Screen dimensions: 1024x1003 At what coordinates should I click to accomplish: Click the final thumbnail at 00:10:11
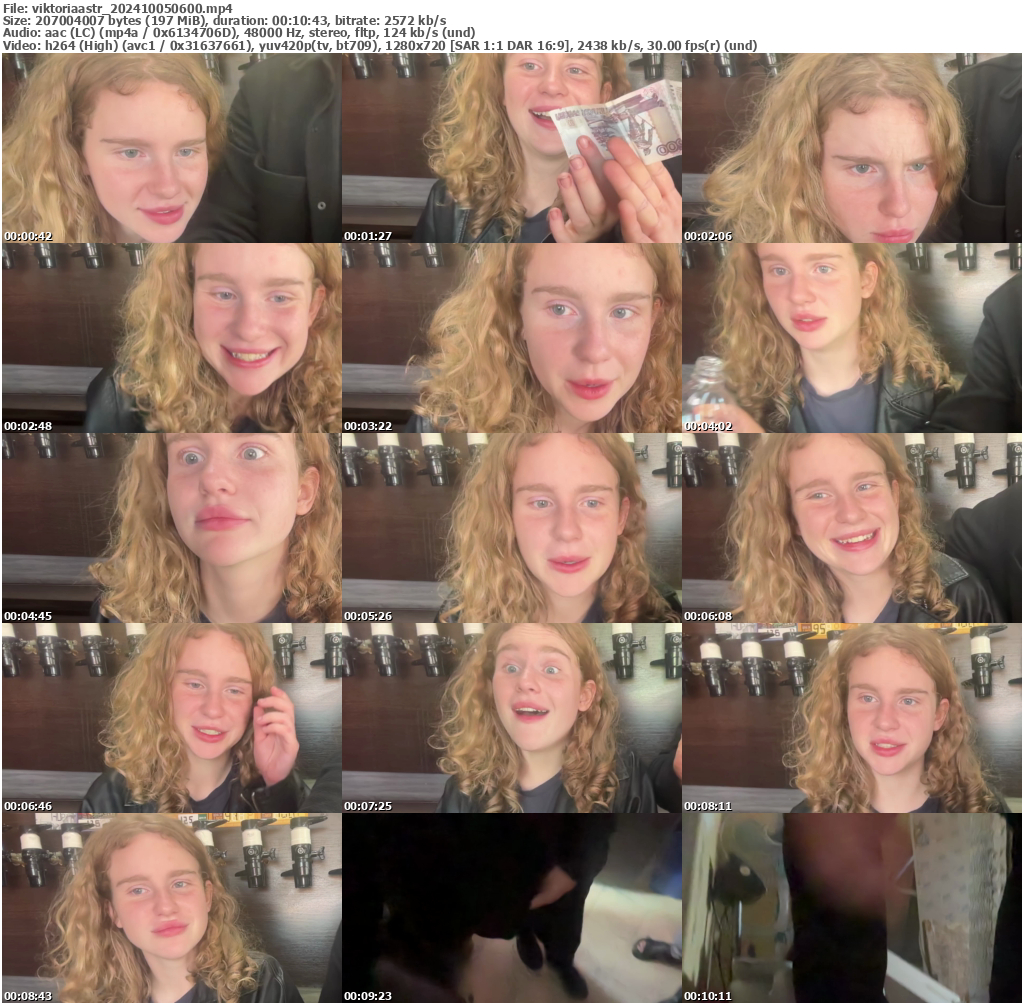850,907
